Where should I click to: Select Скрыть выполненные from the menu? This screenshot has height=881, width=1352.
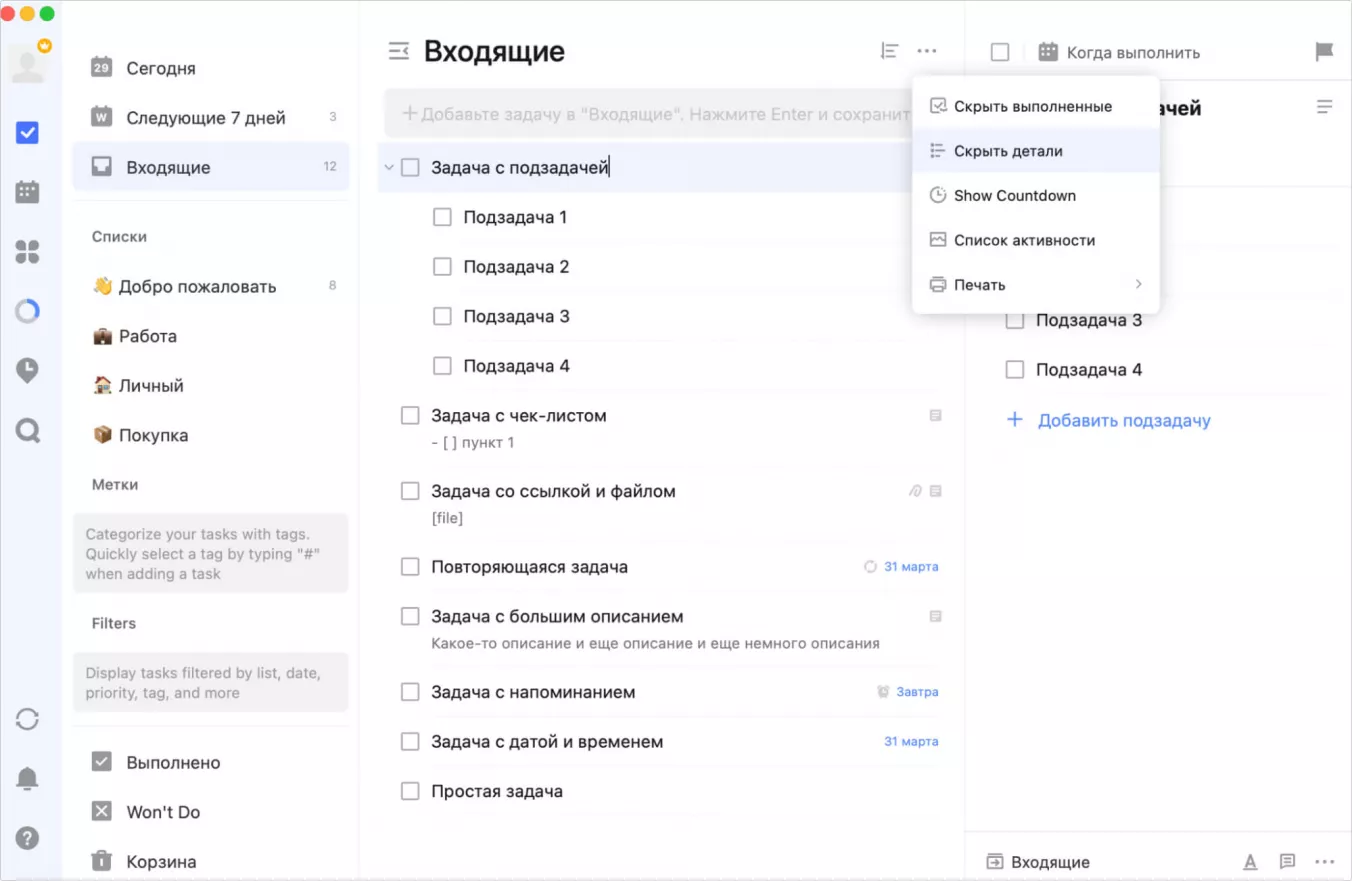point(1036,106)
